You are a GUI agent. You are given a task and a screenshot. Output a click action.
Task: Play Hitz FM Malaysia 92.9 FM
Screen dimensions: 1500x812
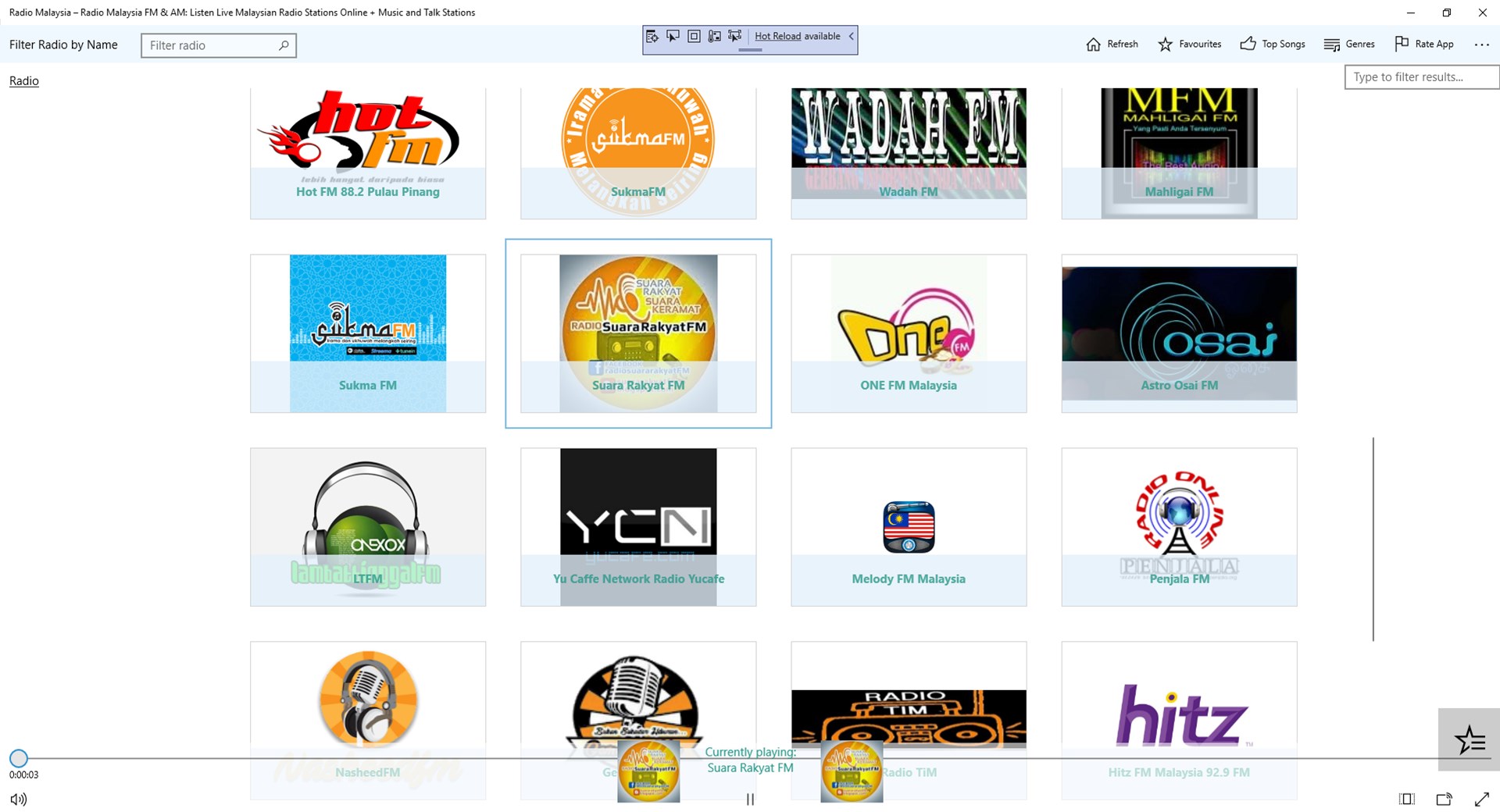(x=1179, y=721)
